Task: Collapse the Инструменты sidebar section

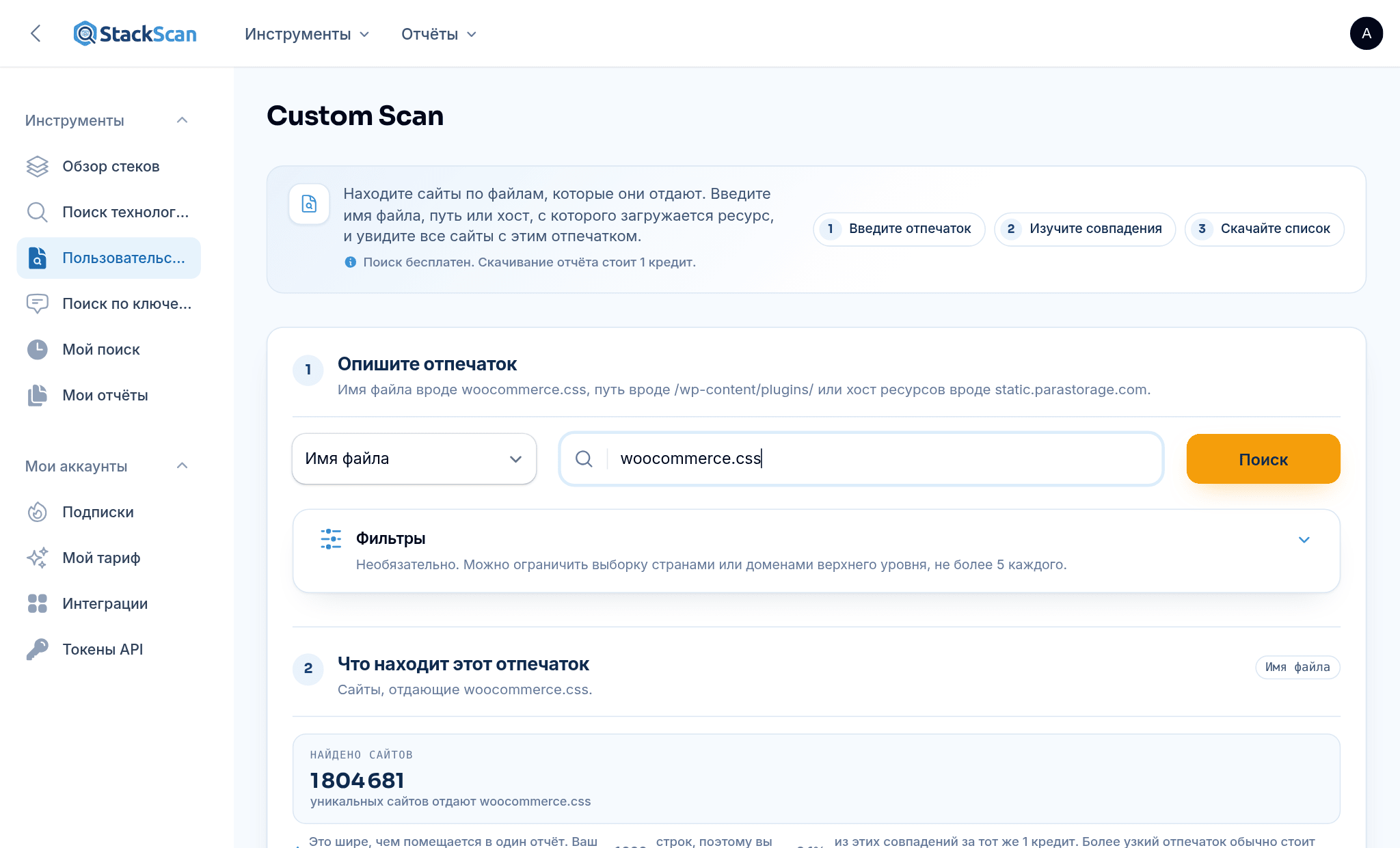Action: point(182,120)
